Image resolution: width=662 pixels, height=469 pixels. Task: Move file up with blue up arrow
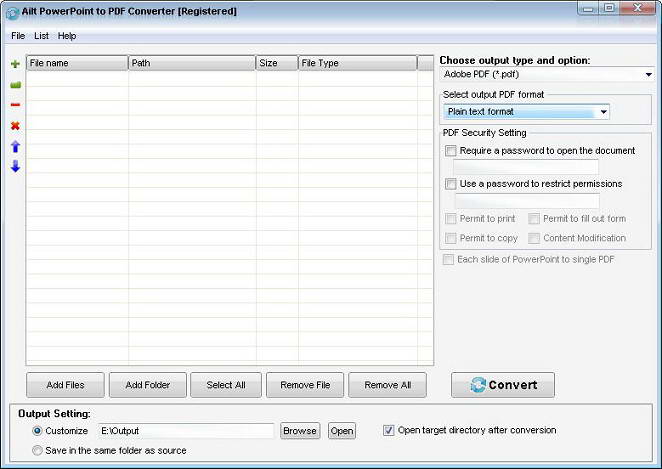click(15, 146)
